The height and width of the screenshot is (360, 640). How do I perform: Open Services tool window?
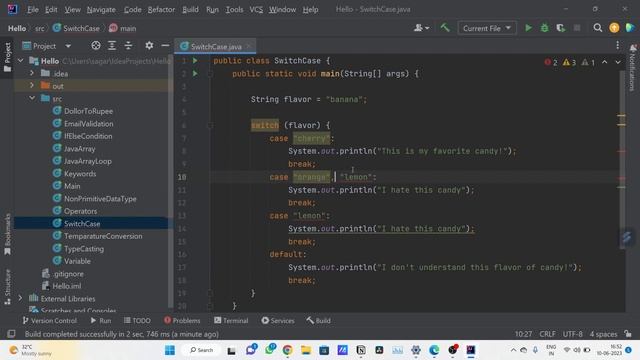[278, 321]
